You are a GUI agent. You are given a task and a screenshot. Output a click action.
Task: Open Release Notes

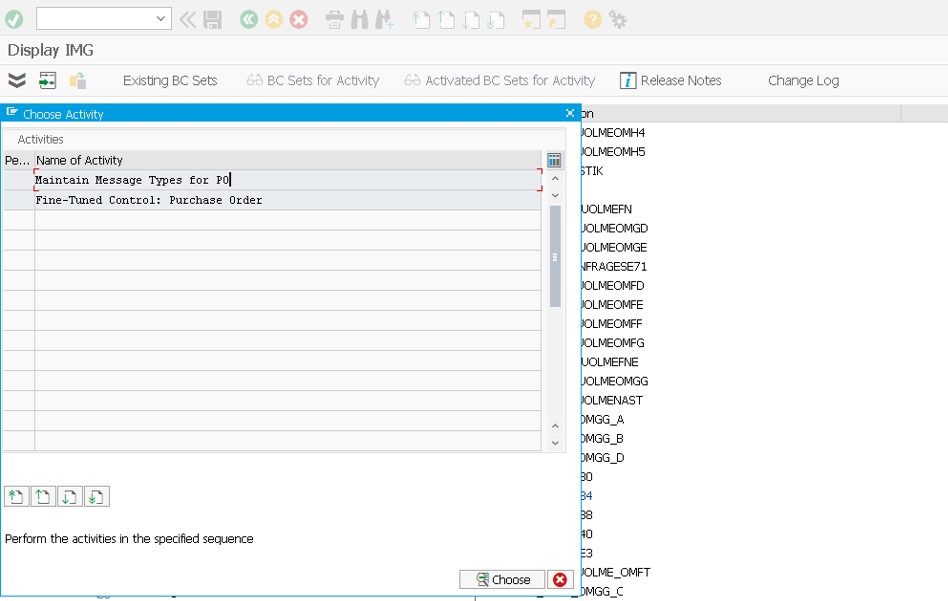(x=670, y=80)
